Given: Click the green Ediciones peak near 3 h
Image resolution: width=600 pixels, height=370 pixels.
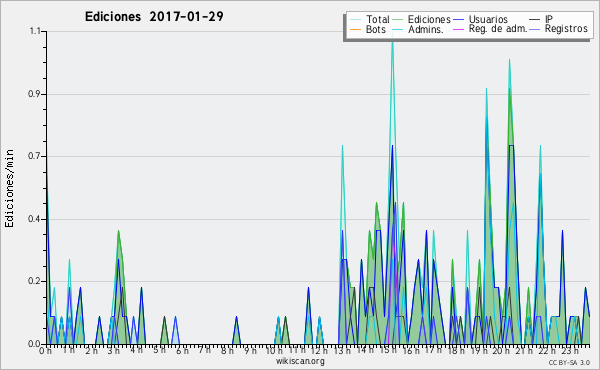Looking at the screenshot, I should click(119, 231).
